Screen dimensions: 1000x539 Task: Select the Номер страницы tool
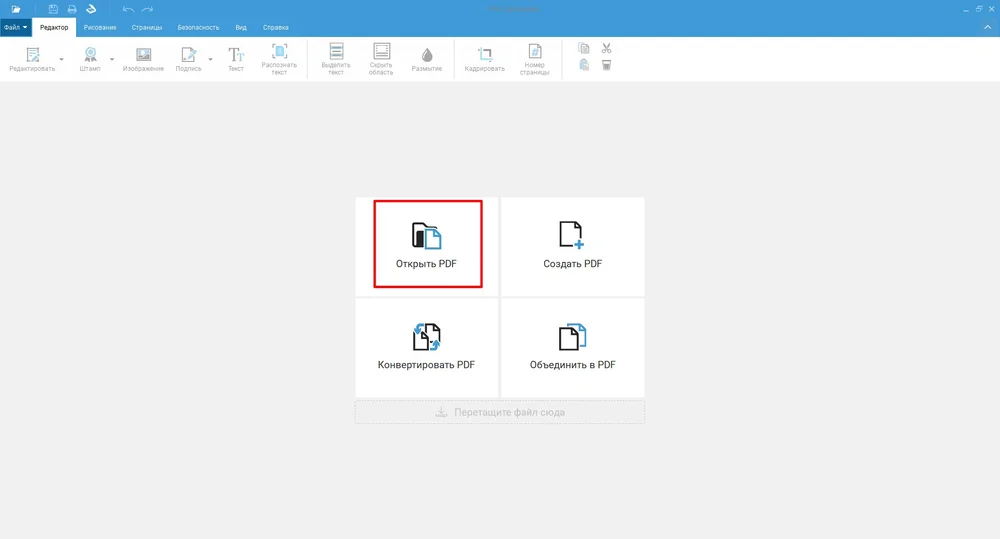(534, 59)
